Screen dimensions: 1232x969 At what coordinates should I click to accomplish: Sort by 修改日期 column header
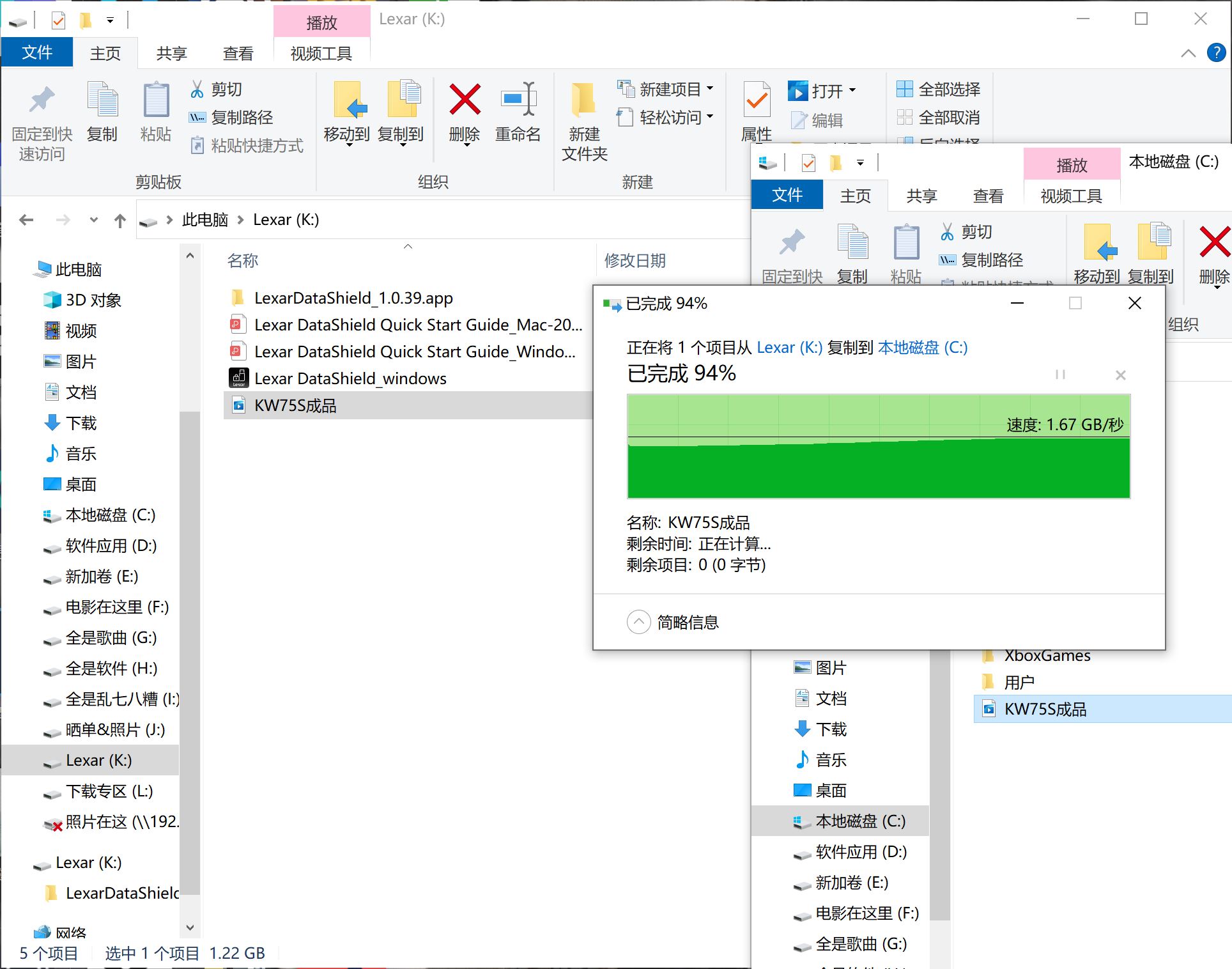[635, 261]
